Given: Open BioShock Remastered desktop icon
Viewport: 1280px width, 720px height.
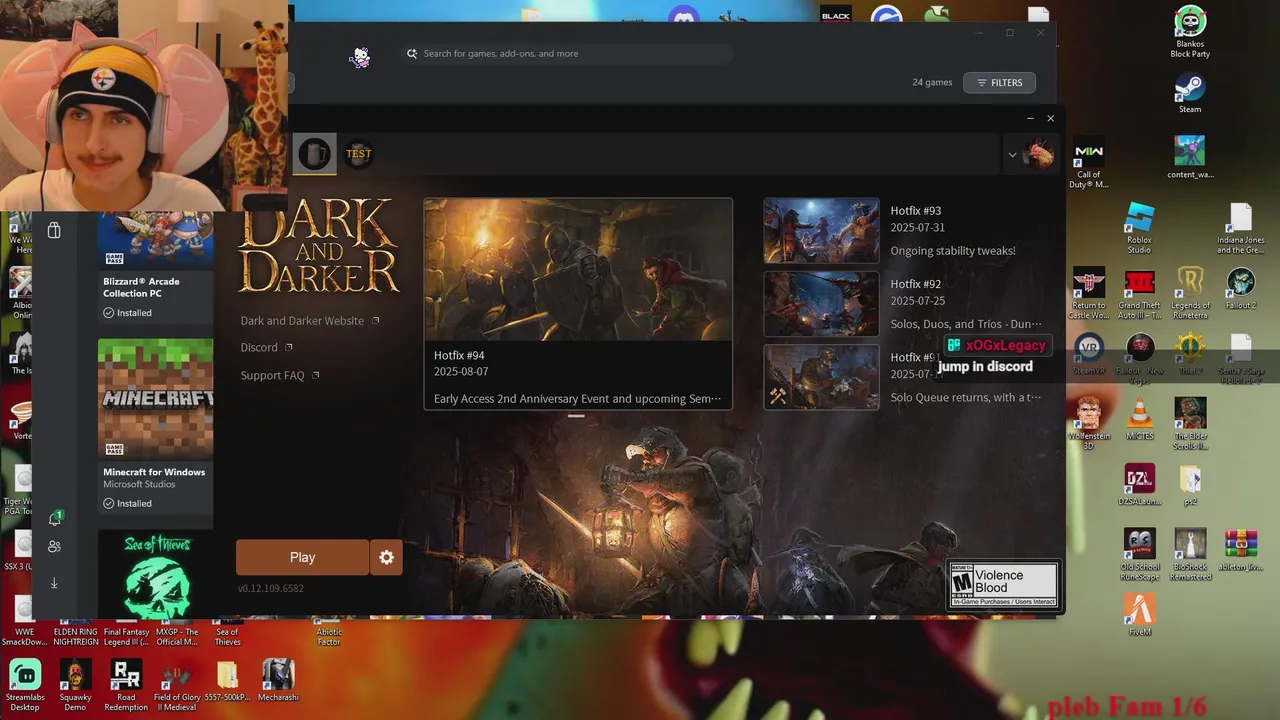Looking at the screenshot, I should click(x=1190, y=554).
